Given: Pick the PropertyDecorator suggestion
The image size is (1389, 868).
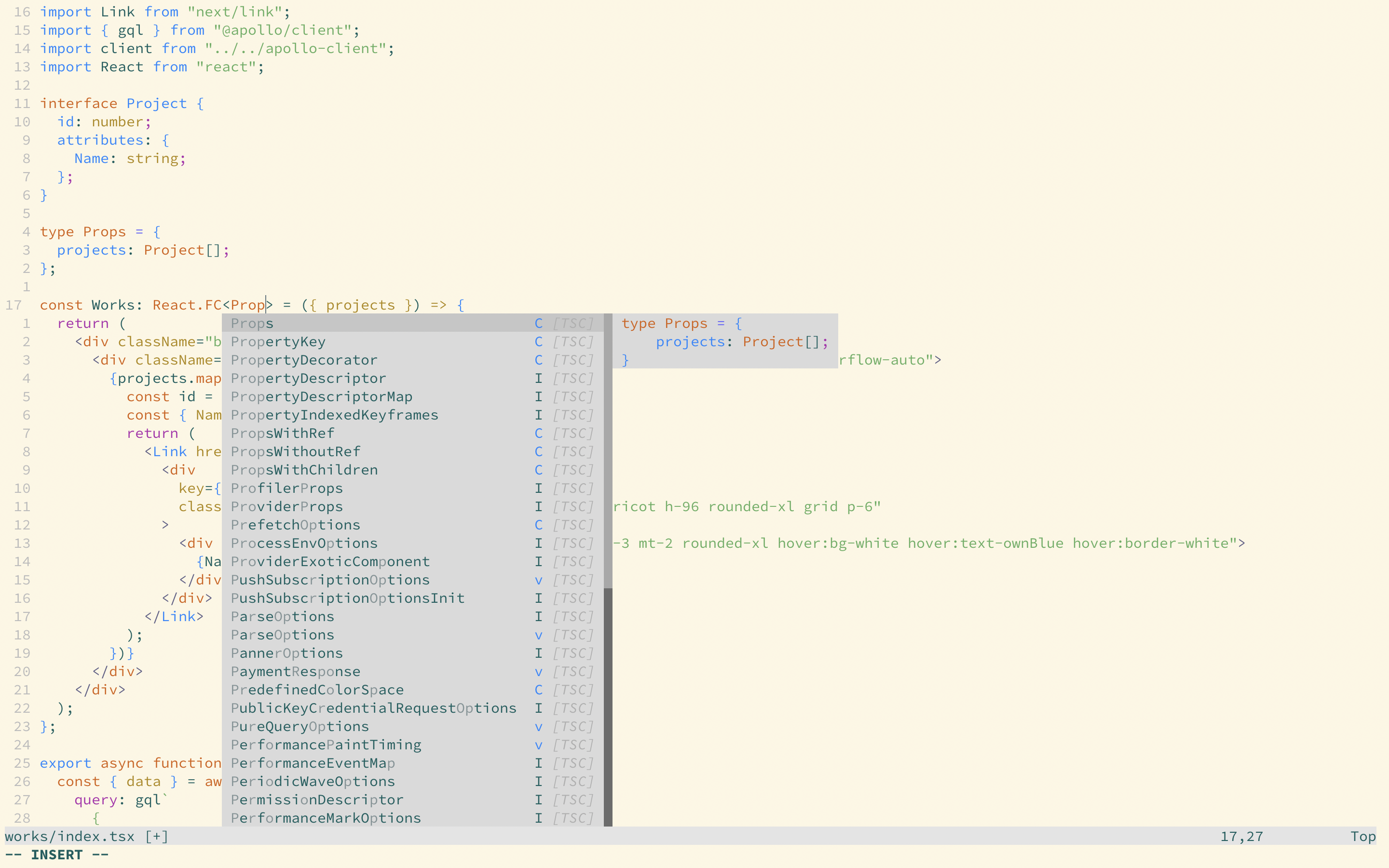Looking at the screenshot, I should coord(304,360).
